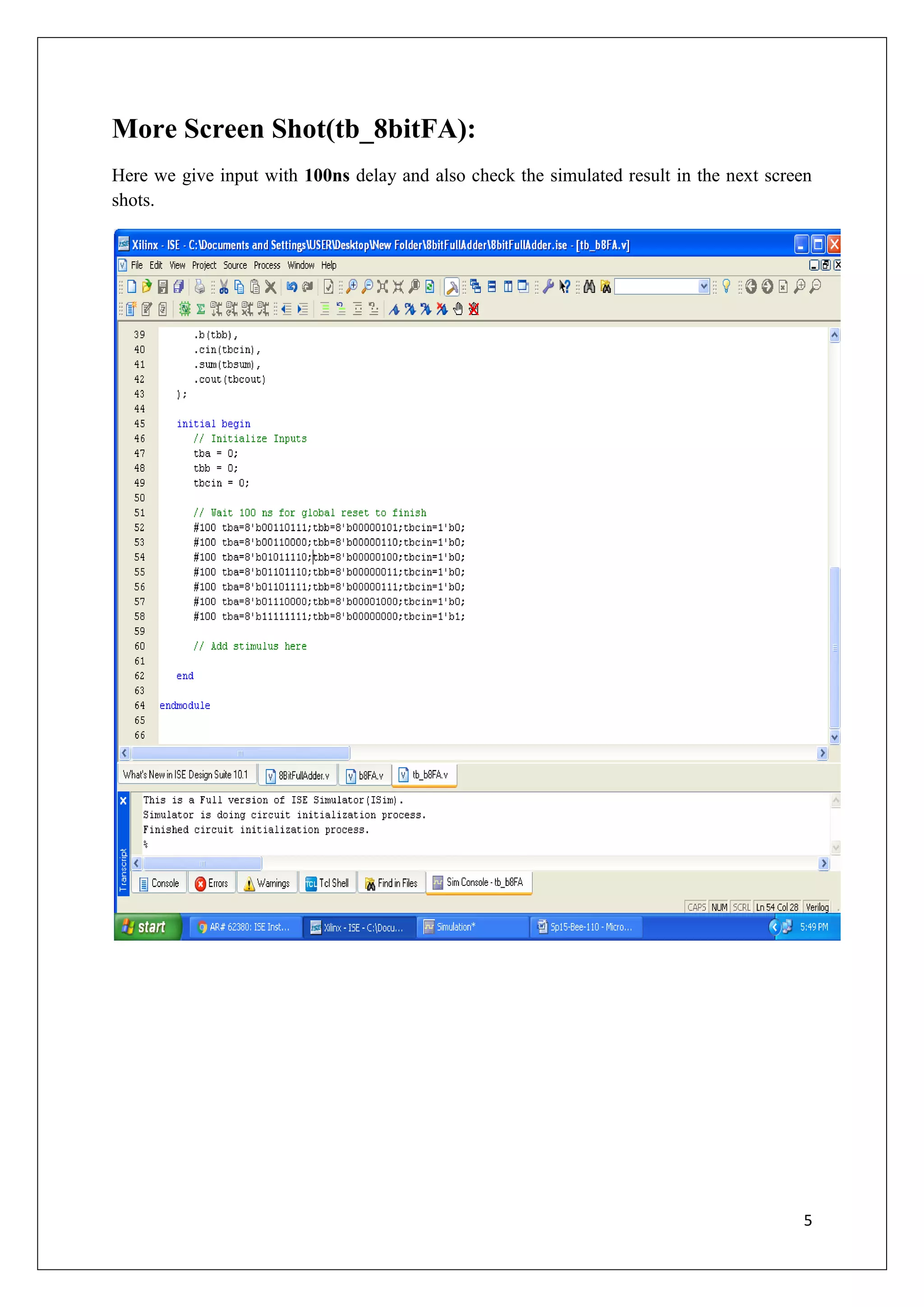Open the View menu

pyautogui.click(x=177, y=265)
